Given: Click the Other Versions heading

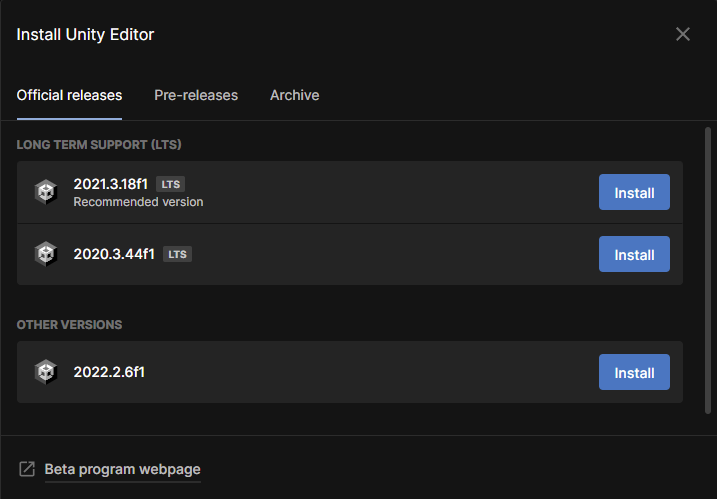Looking at the screenshot, I should pyautogui.click(x=70, y=325).
